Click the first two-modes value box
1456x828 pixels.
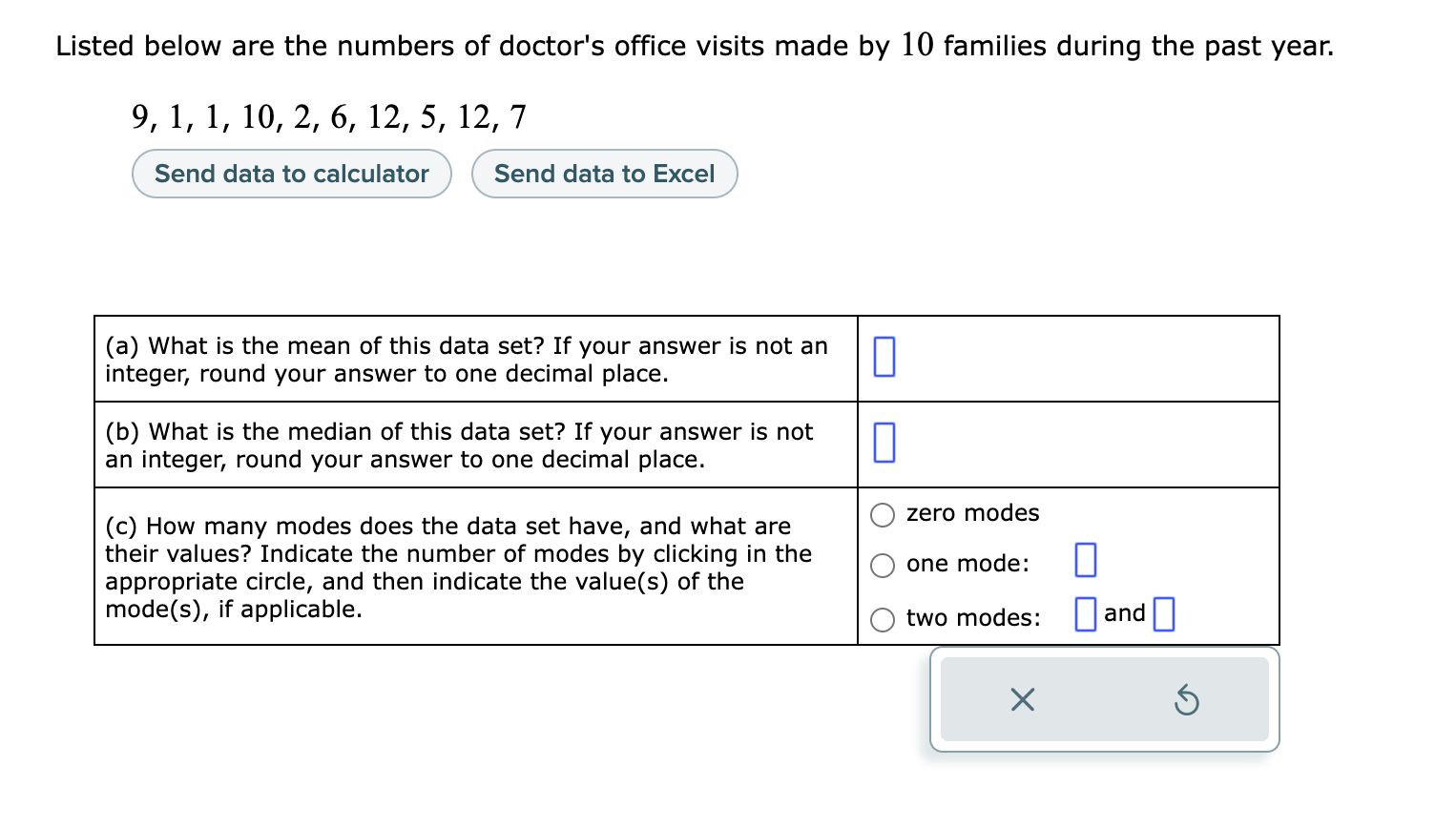(1085, 614)
